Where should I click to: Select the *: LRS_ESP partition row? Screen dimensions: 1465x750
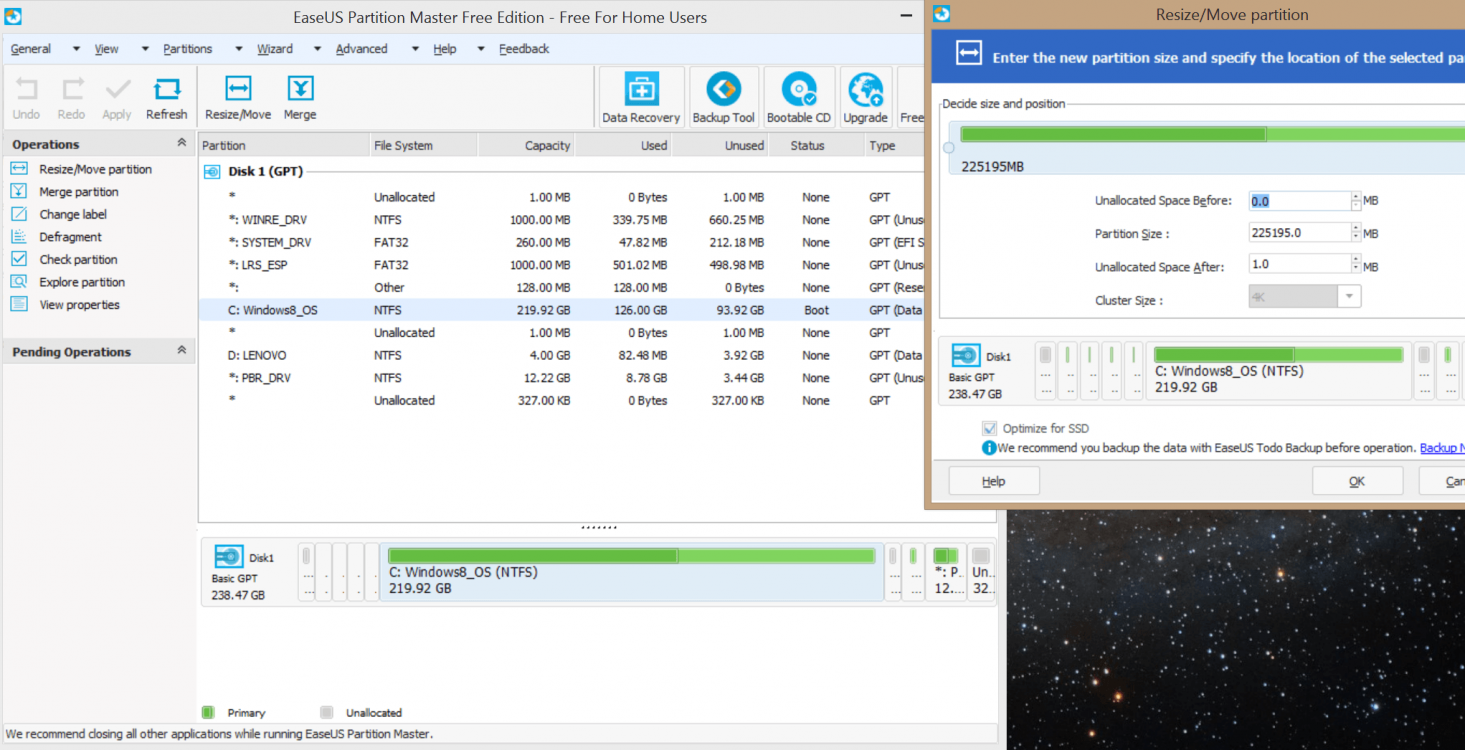(562, 265)
